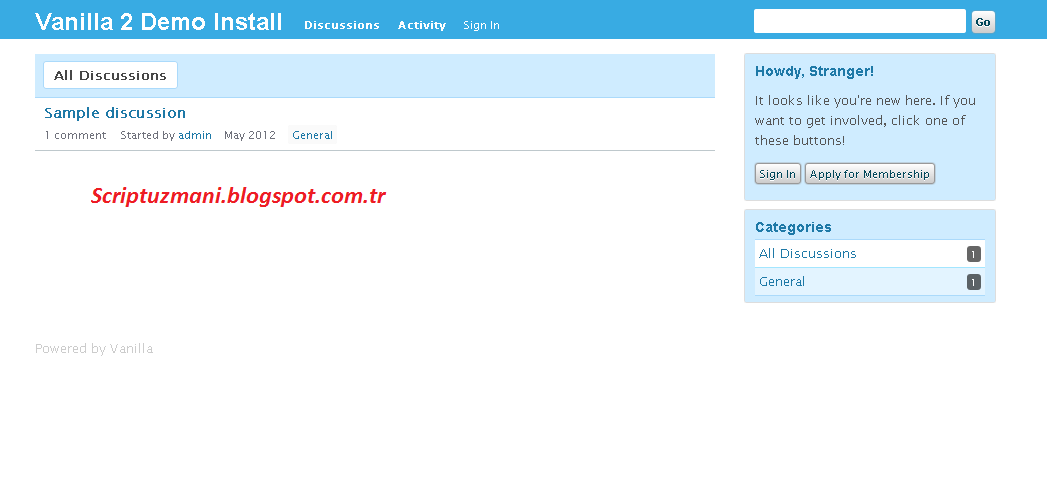Open the General category tag on discussion

tap(312, 135)
